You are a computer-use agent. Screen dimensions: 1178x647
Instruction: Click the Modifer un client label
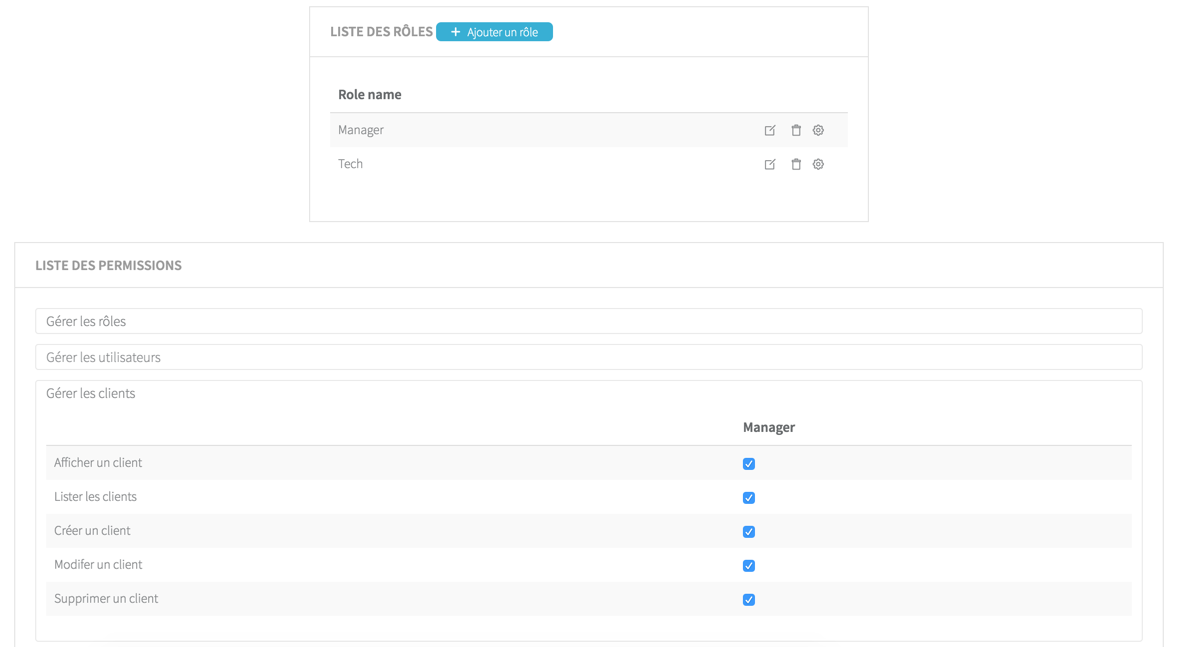pyautogui.click(x=98, y=564)
